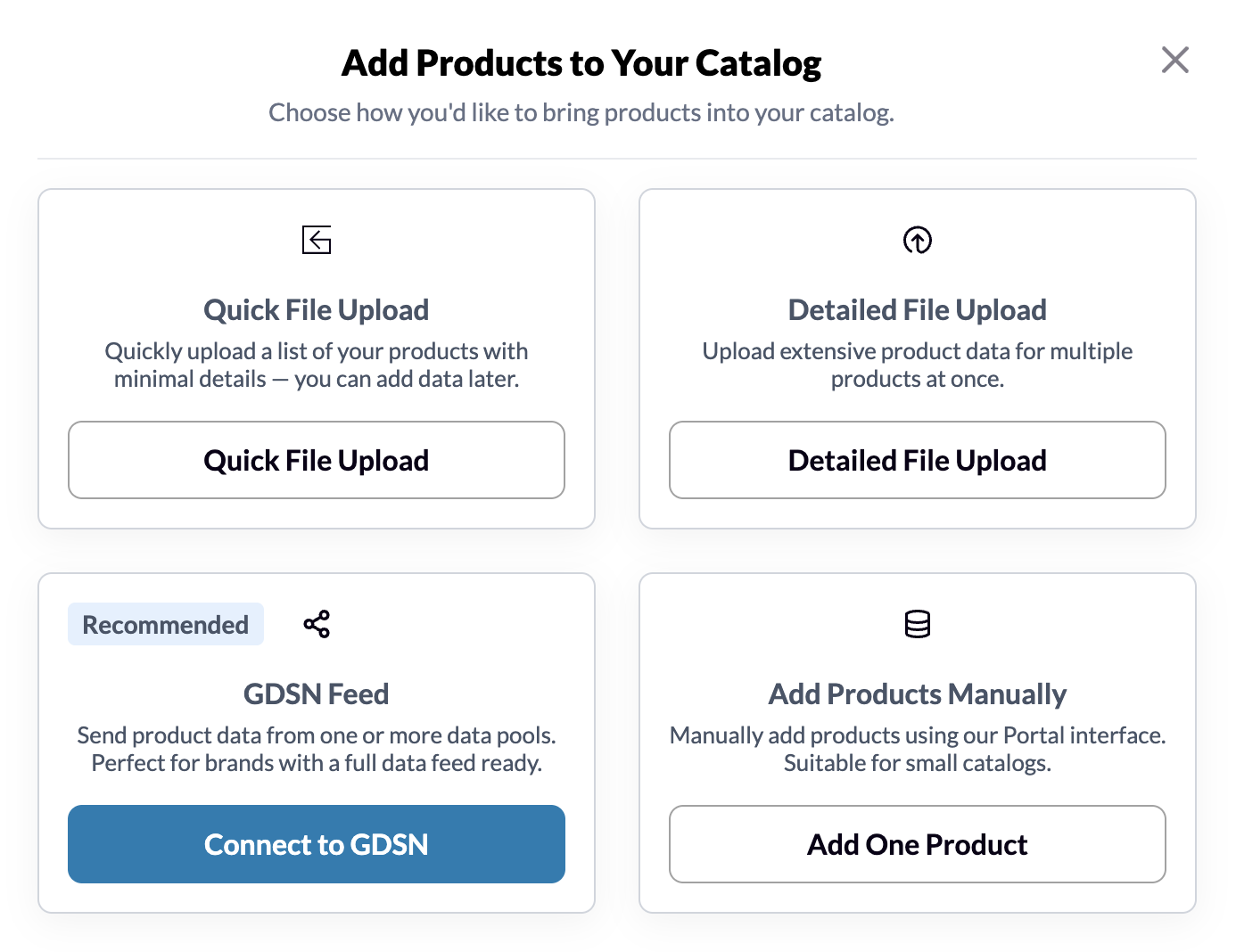Start the Connect to GDSN option
The height and width of the screenshot is (952, 1236).
(317, 844)
